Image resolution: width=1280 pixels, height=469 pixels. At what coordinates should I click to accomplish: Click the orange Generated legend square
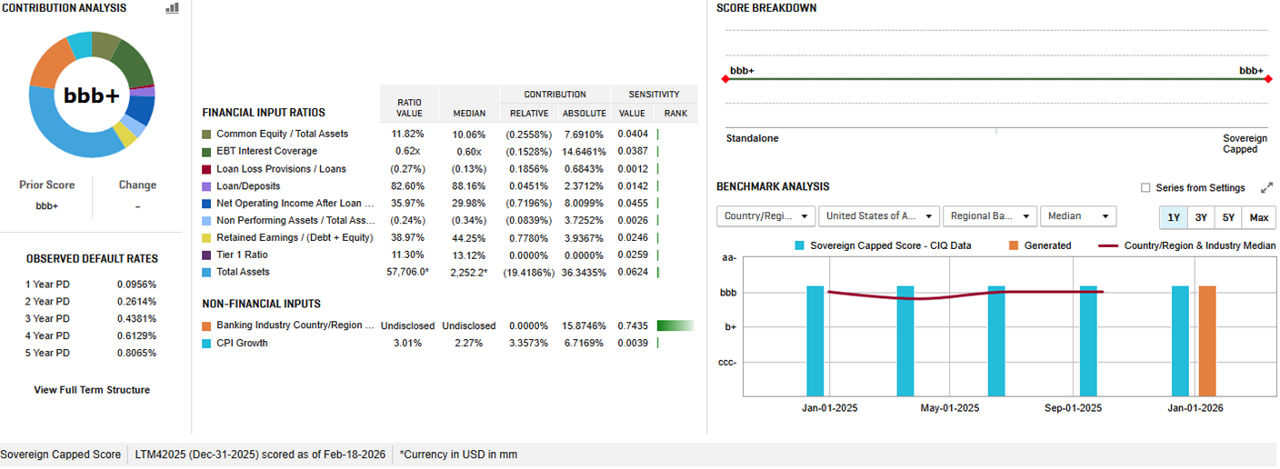pos(1014,245)
